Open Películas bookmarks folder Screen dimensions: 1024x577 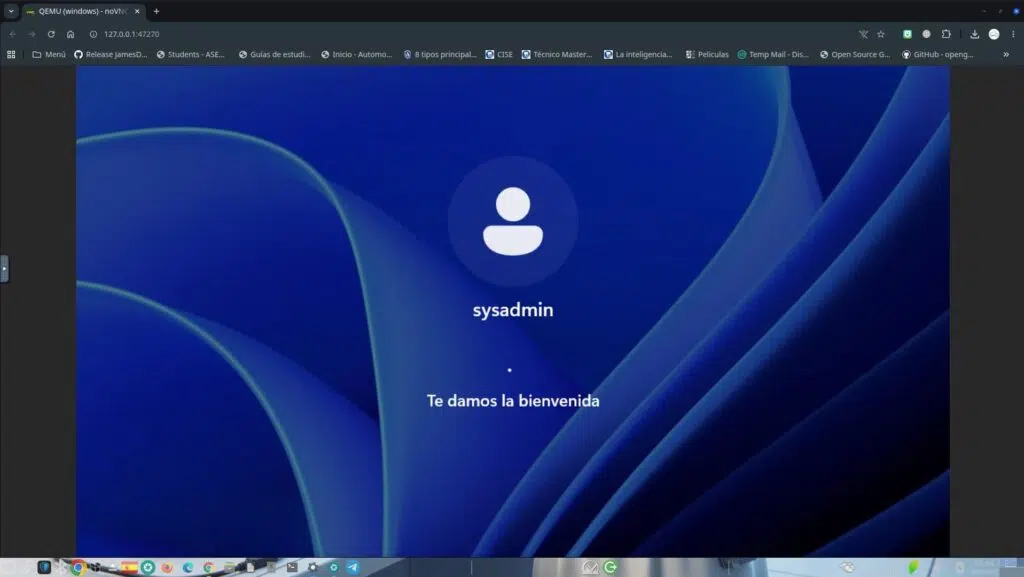[707, 54]
